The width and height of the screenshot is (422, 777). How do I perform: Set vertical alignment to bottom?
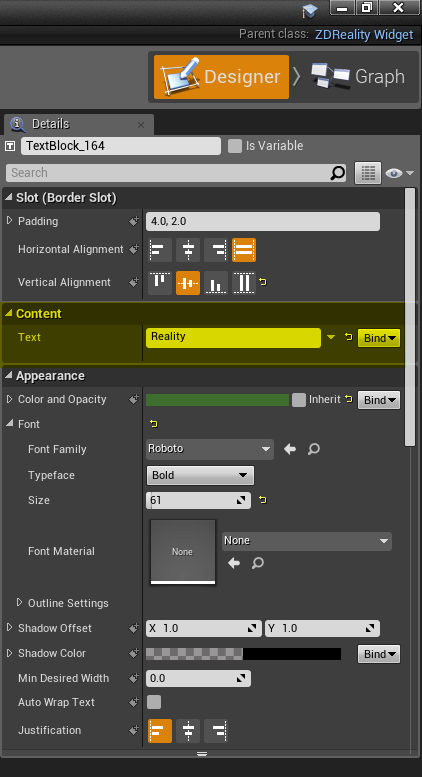[216, 283]
